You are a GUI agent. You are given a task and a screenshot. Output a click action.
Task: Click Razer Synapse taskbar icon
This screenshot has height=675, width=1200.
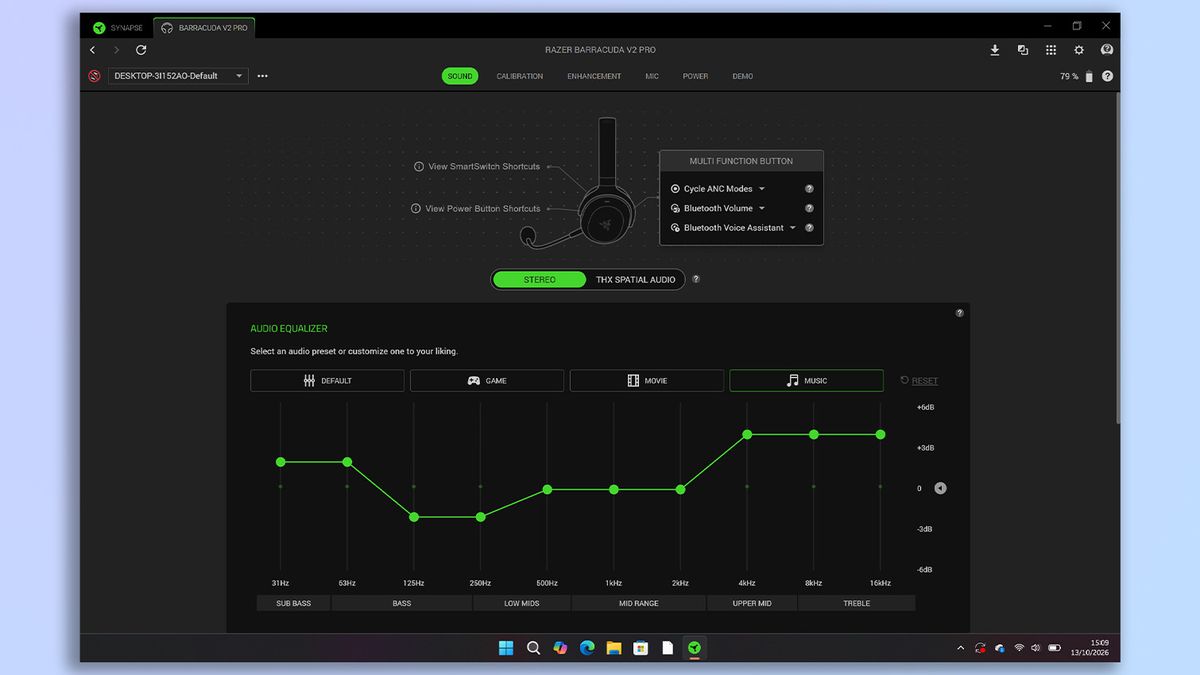point(694,648)
